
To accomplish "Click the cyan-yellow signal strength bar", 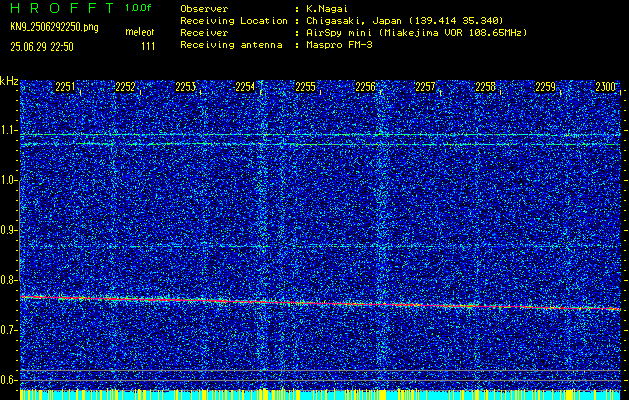I will [x=320, y=394].
